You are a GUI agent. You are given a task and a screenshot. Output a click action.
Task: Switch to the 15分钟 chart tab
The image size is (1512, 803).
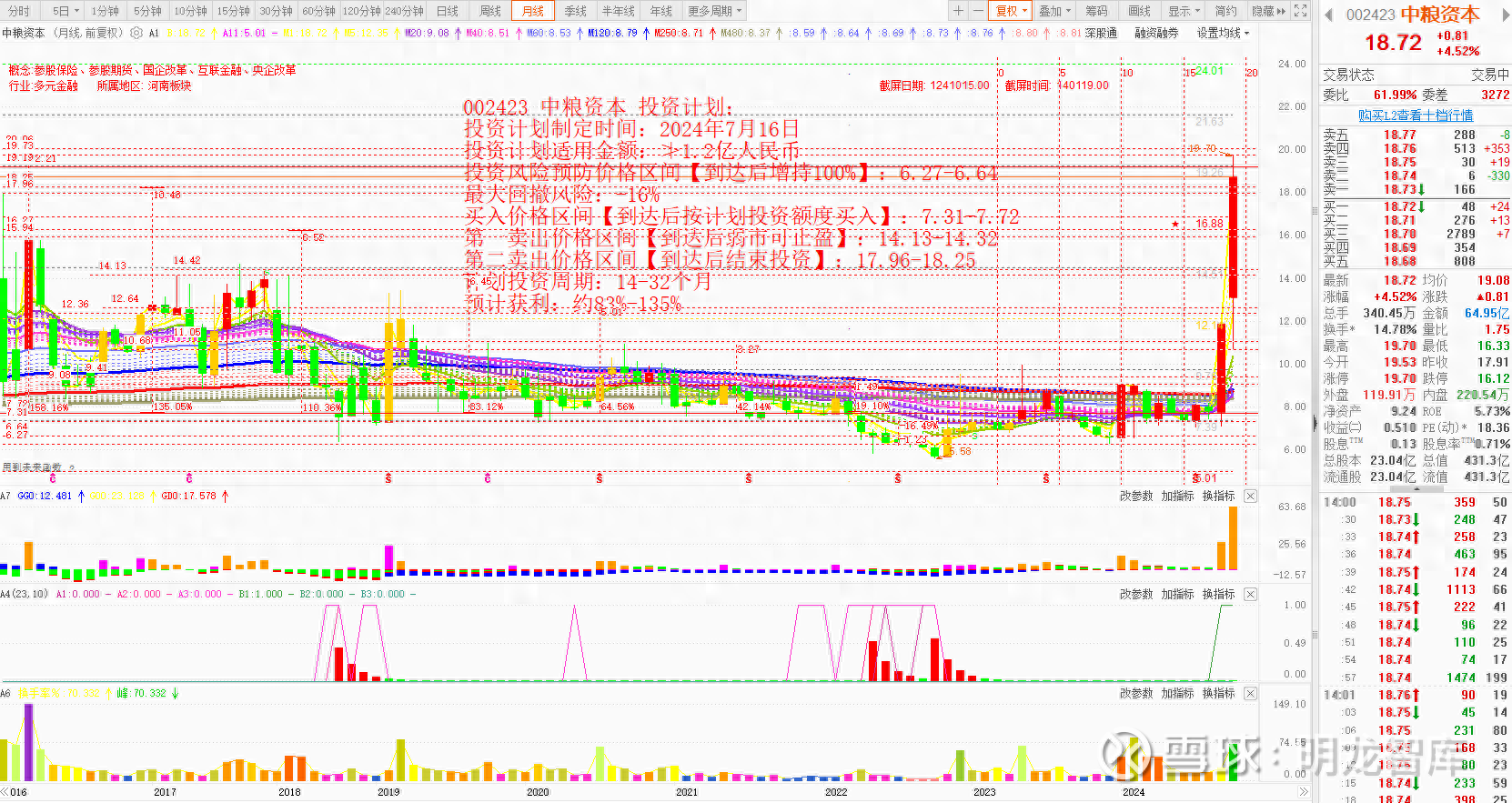click(x=234, y=11)
